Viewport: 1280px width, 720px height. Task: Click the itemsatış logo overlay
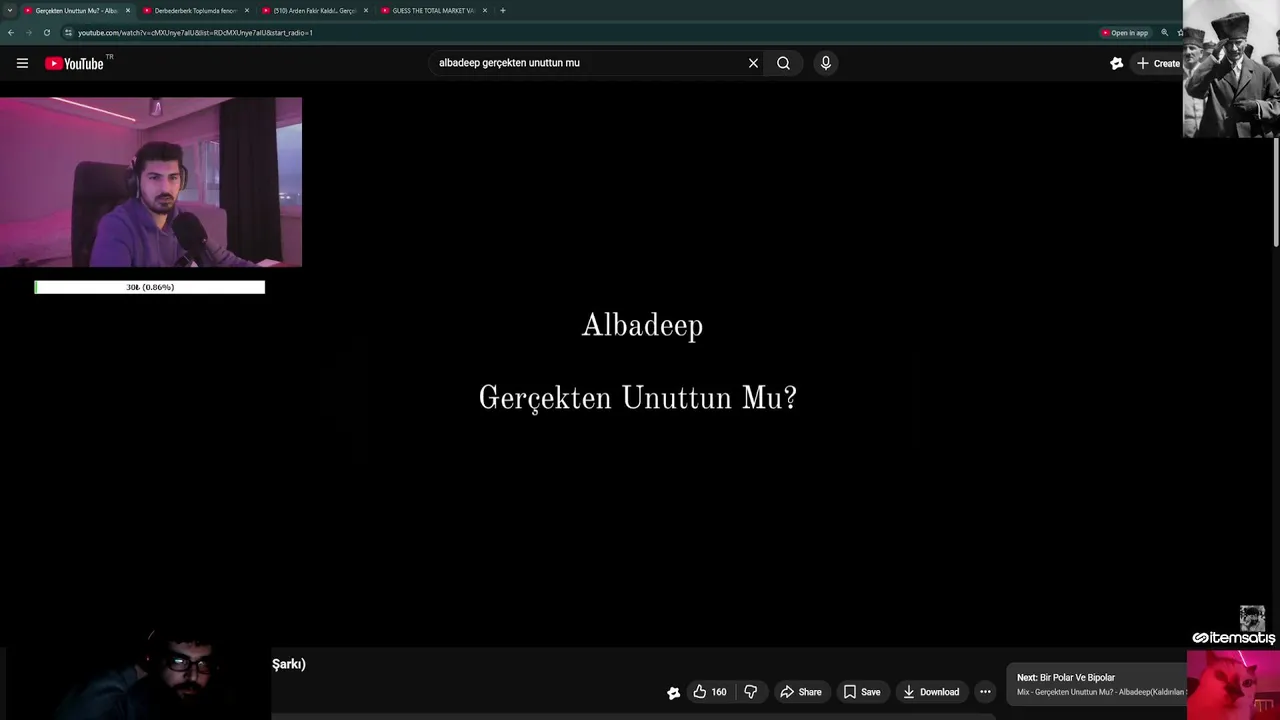point(1234,637)
